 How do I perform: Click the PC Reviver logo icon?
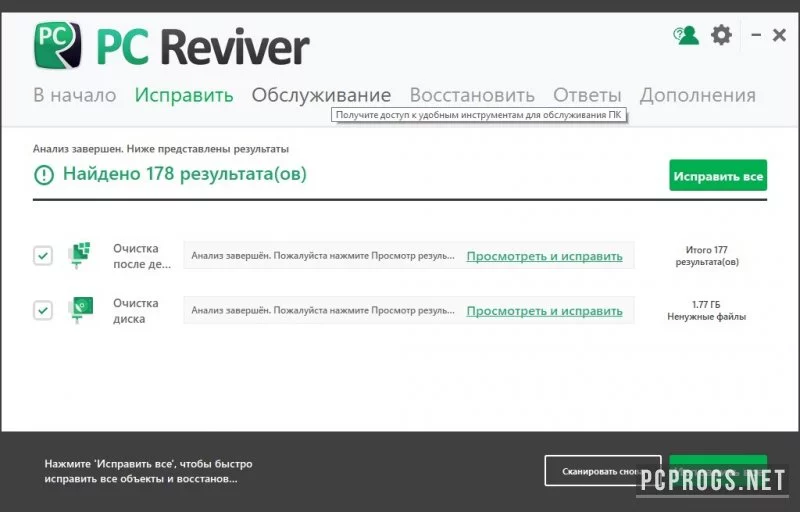tap(58, 45)
